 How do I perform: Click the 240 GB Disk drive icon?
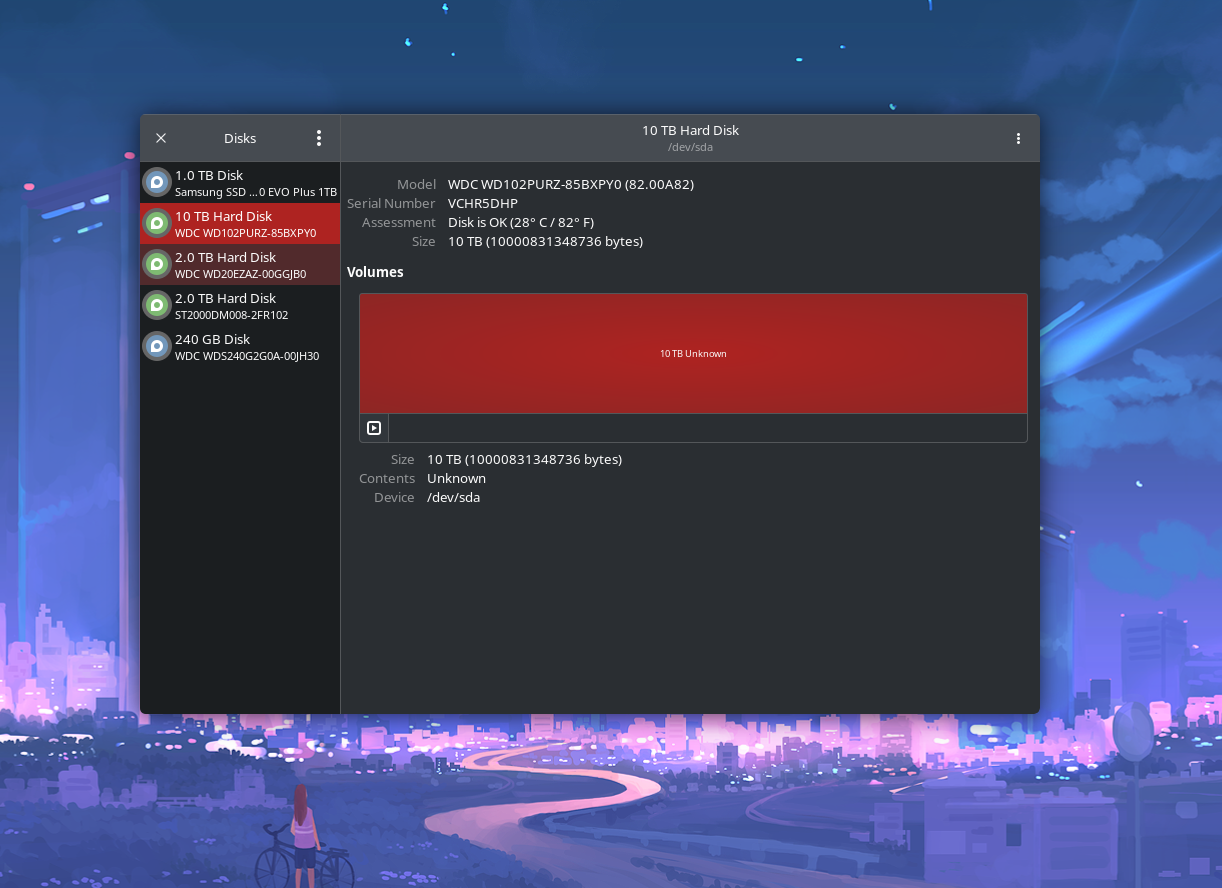pos(157,346)
